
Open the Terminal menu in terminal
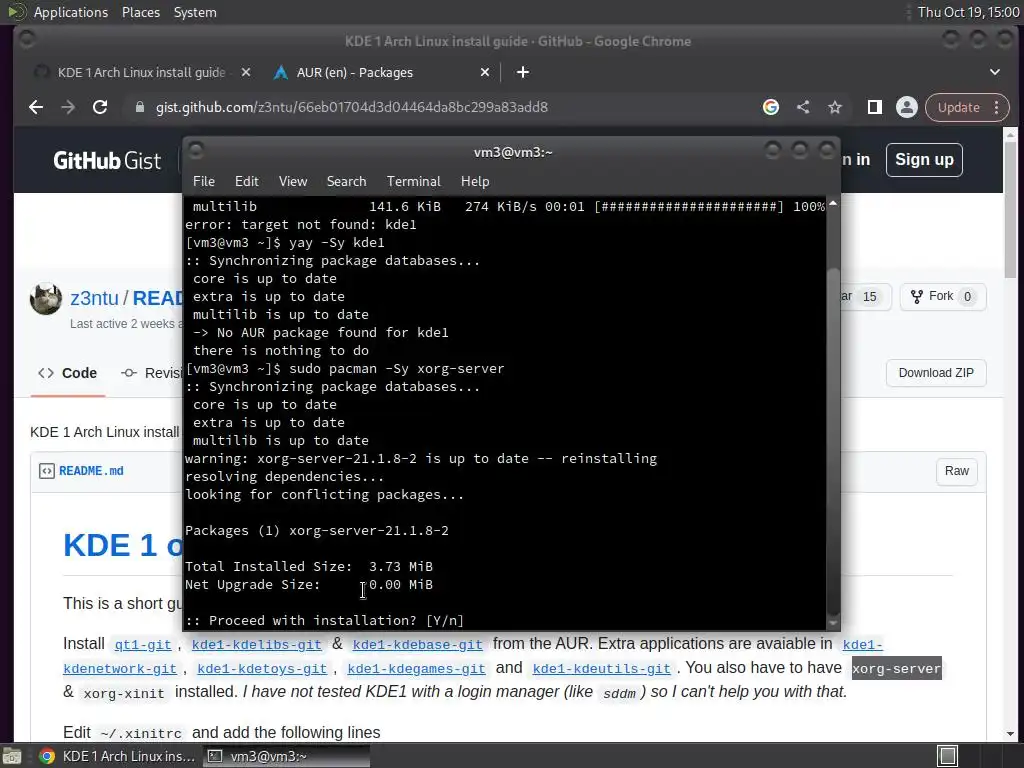[x=413, y=182]
